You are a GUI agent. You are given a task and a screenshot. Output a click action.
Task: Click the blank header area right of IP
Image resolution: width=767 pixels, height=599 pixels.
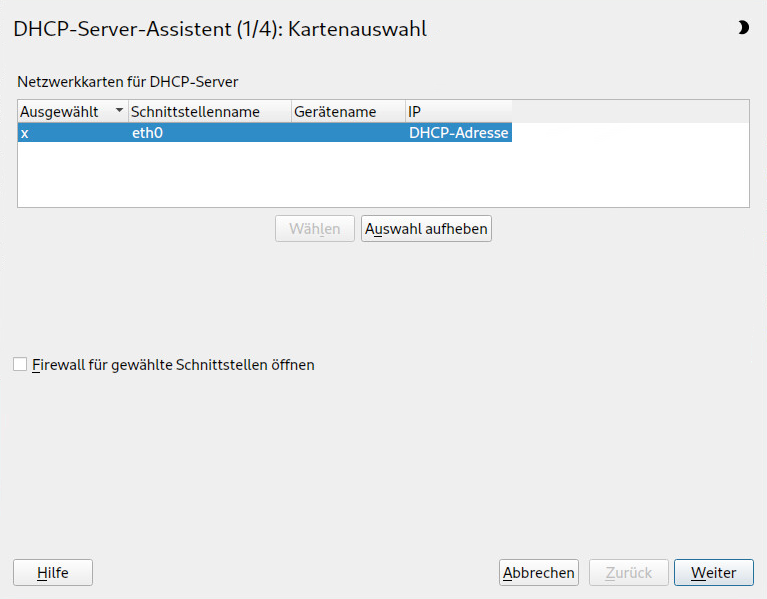tap(630, 112)
